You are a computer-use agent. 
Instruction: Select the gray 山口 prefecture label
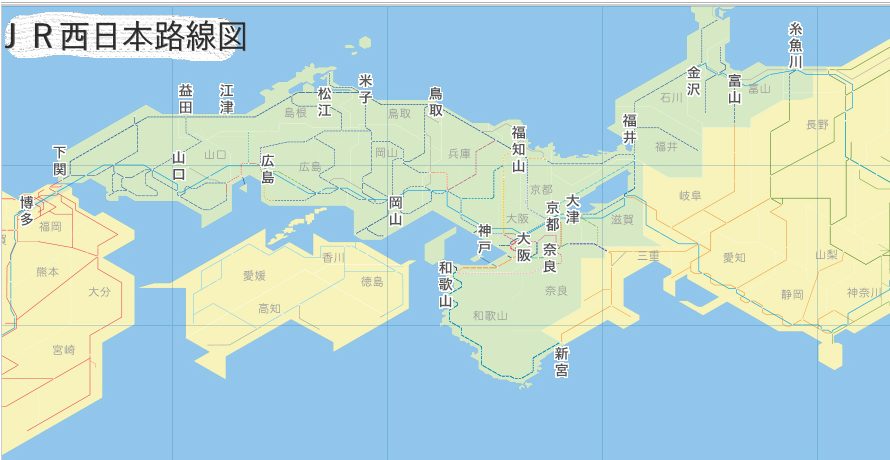click(x=215, y=154)
